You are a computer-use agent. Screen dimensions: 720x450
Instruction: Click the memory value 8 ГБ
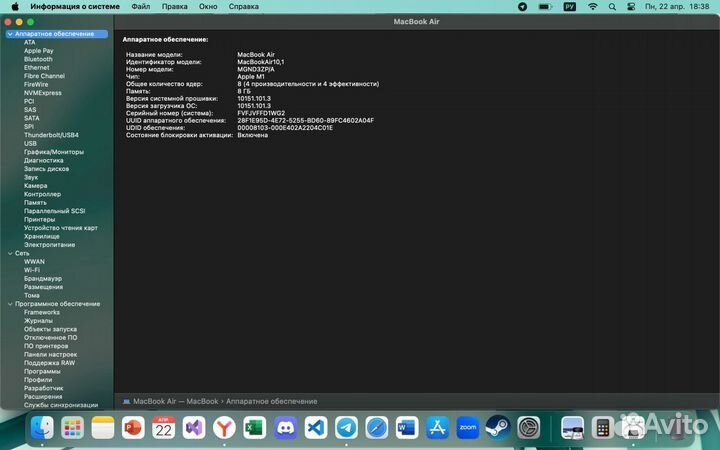[244, 91]
